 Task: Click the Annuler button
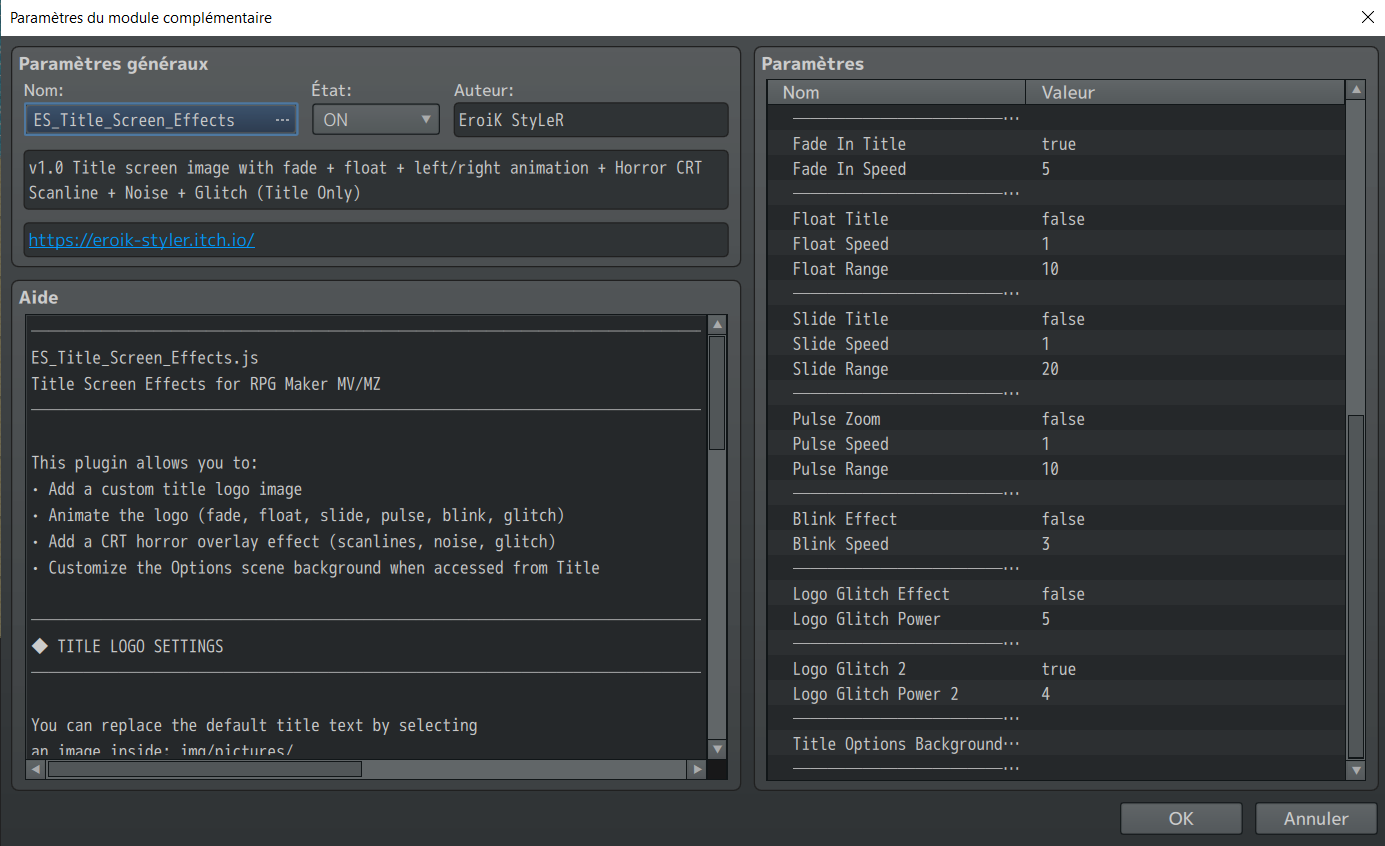click(1316, 818)
